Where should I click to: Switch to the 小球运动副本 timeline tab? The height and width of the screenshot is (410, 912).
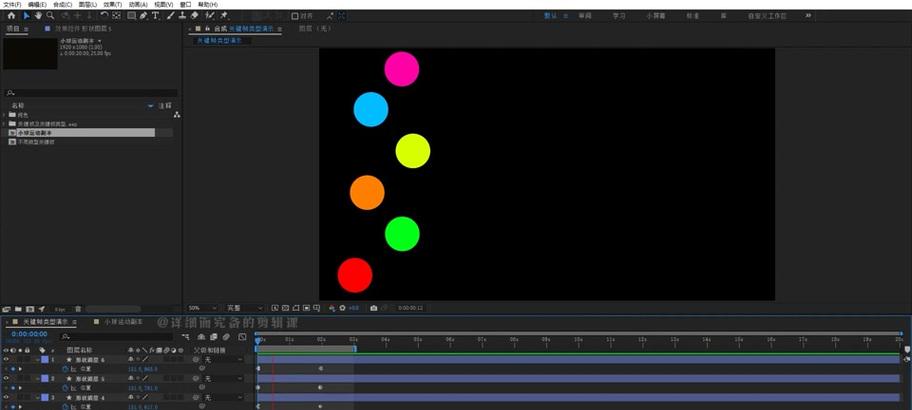[123, 322]
